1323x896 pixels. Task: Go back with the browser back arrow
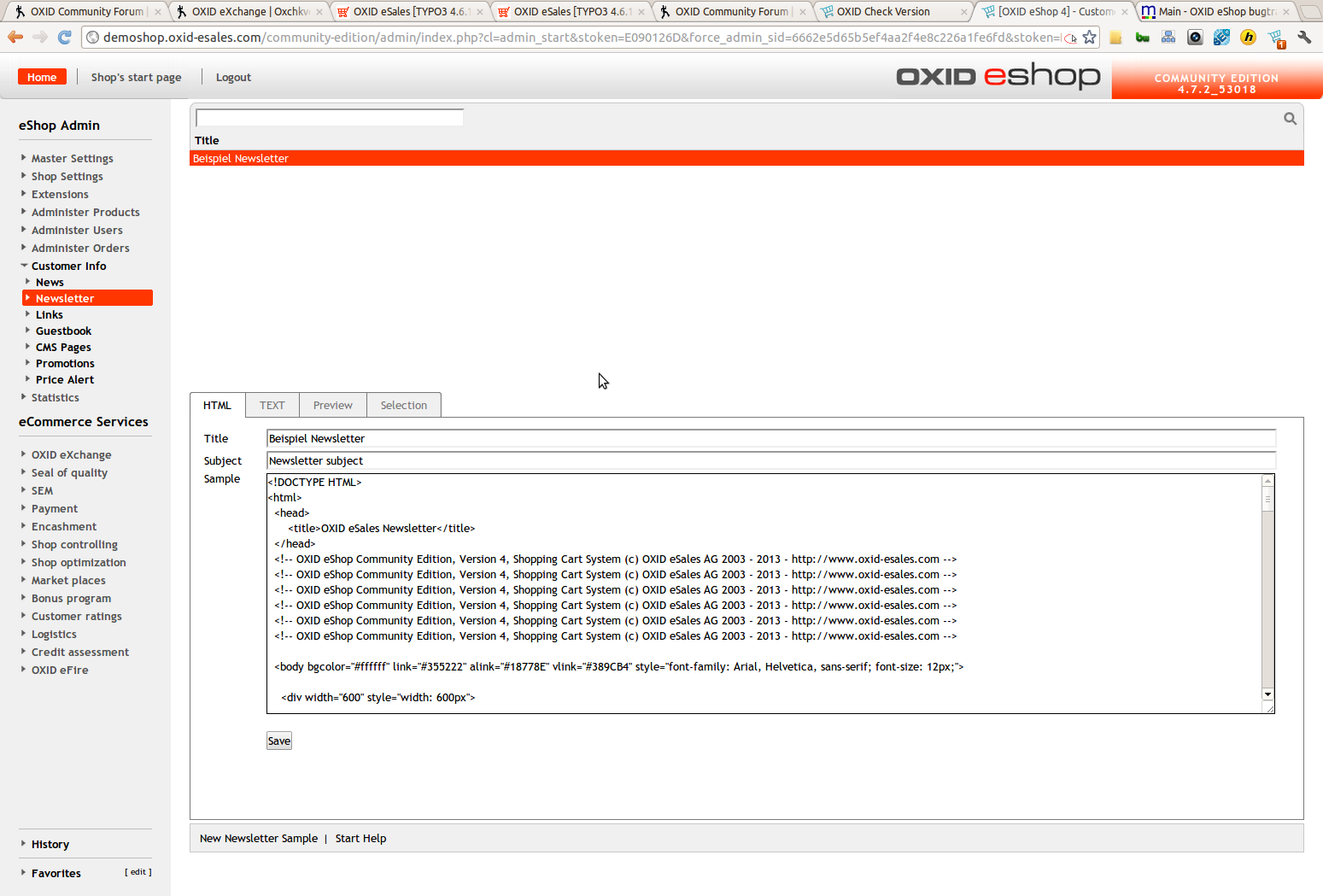(x=15, y=38)
